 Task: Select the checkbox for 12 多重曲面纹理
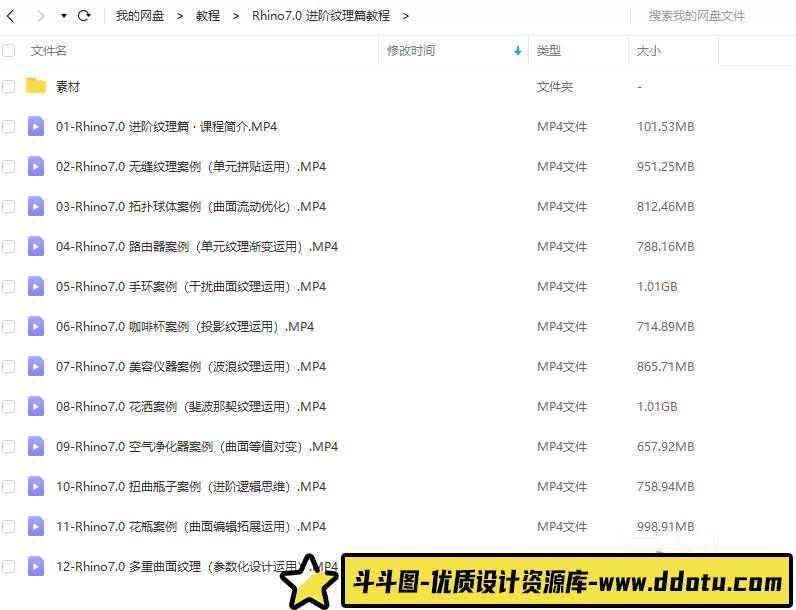9,566
